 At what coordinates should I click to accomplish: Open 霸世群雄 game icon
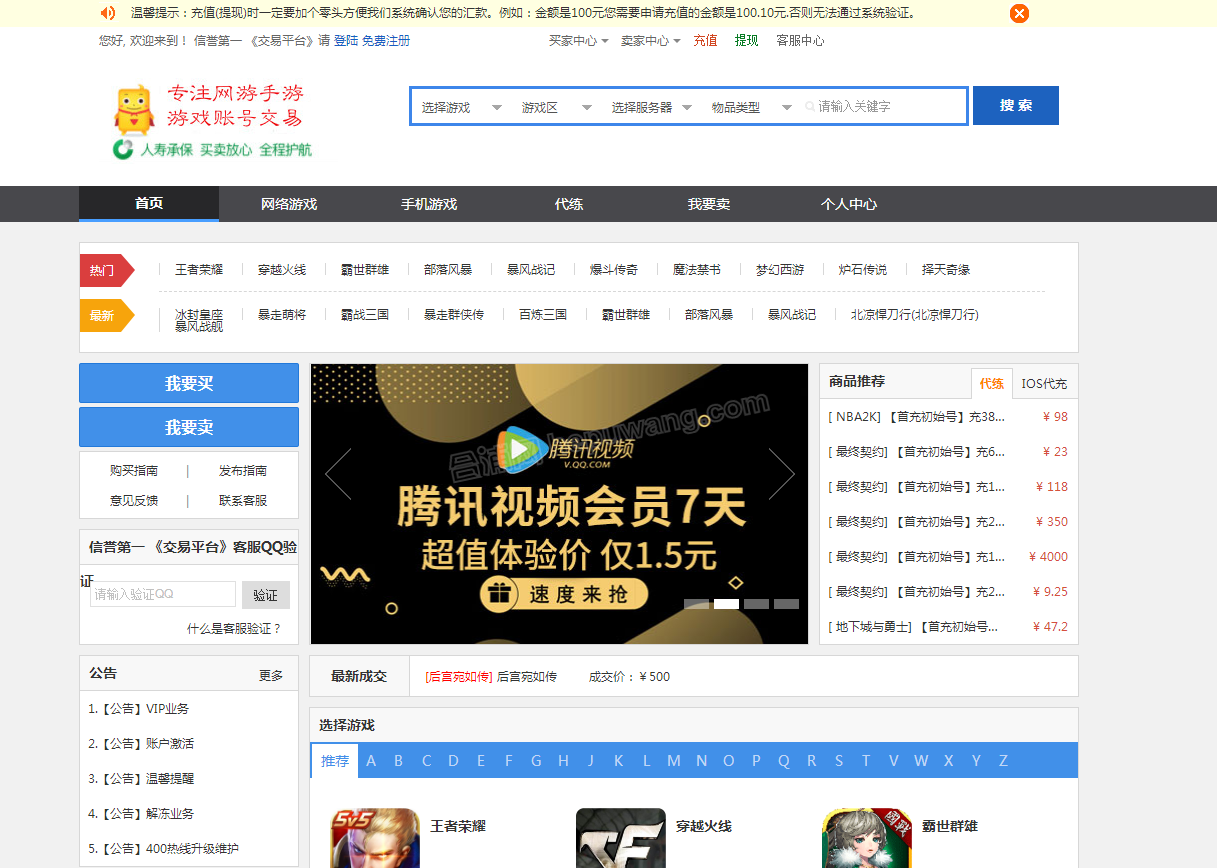pyautogui.click(x=866, y=838)
